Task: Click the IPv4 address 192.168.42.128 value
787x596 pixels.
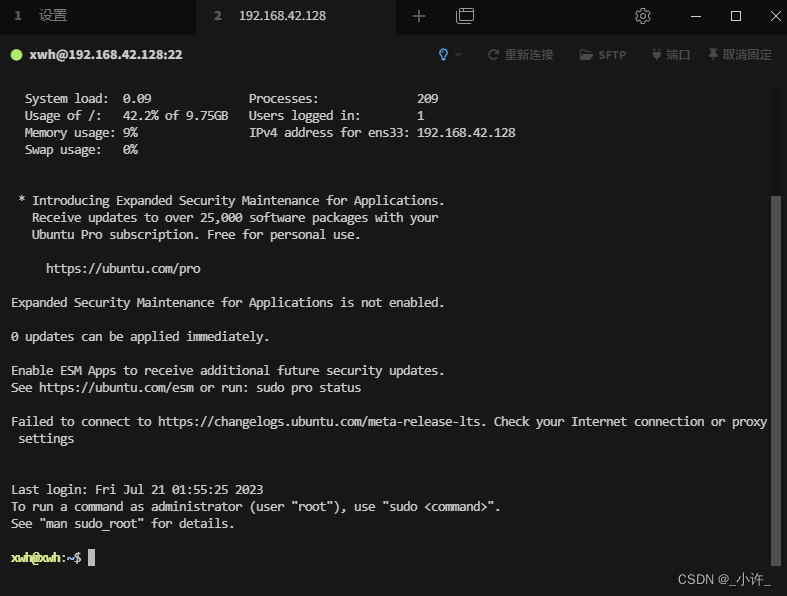Action: tap(466, 133)
